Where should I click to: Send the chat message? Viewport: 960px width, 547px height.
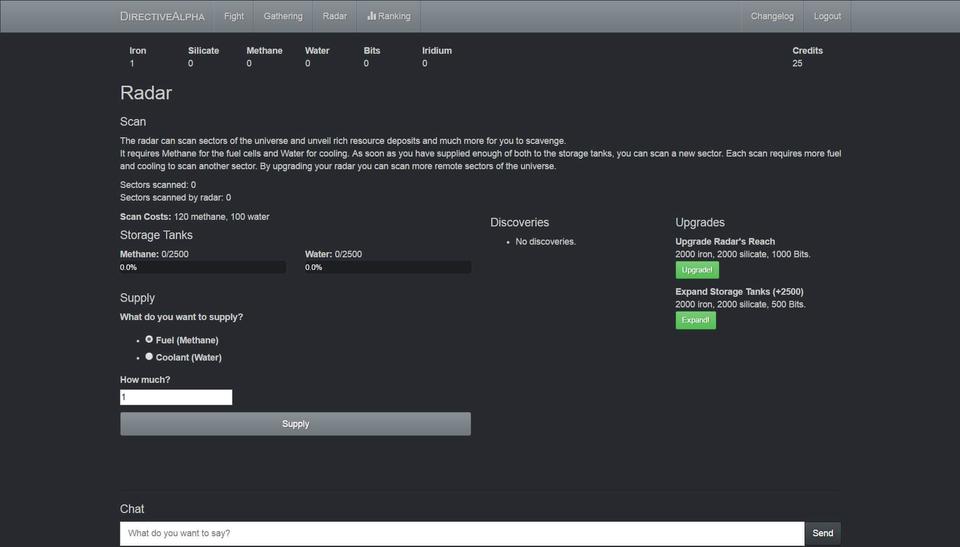[822, 533]
